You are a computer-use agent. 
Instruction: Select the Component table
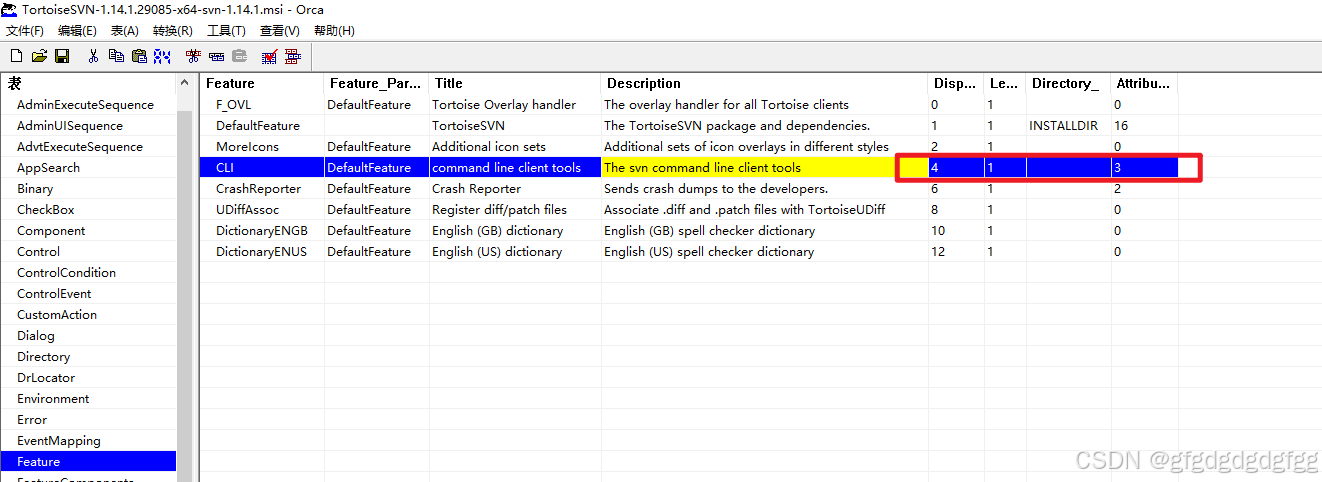[x=51, y=231]
